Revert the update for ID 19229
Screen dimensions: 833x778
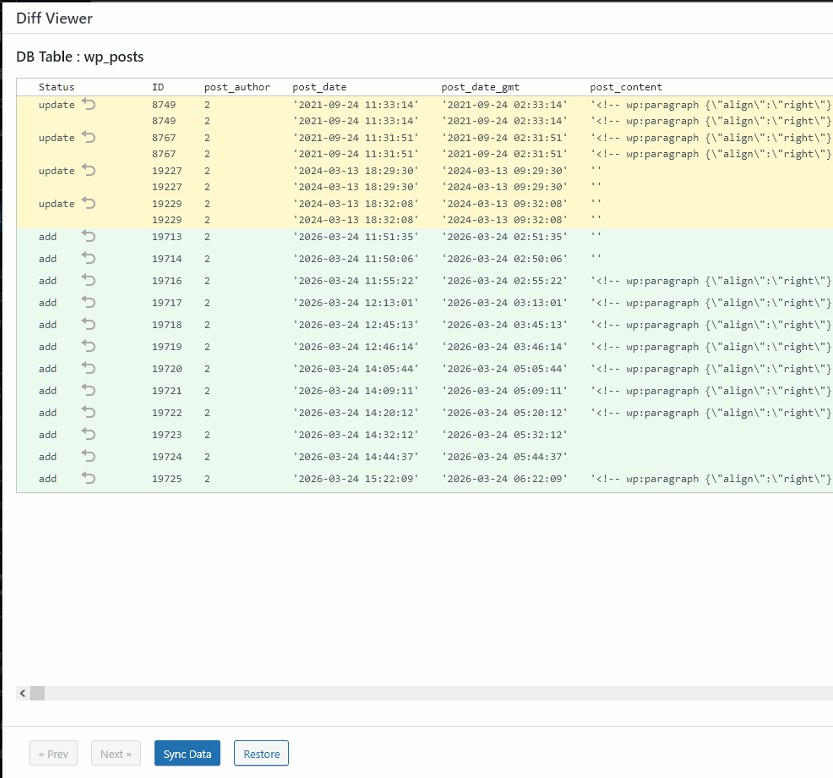(88, 203)
